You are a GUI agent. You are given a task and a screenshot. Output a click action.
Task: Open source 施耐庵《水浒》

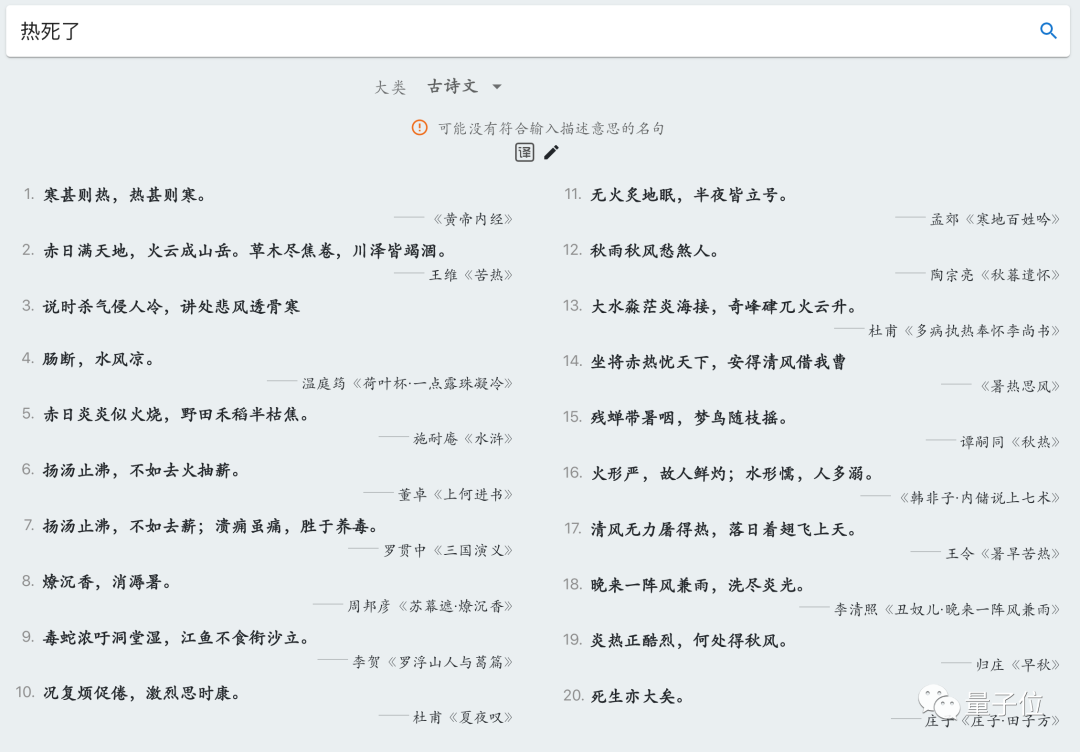click(463, 439)
